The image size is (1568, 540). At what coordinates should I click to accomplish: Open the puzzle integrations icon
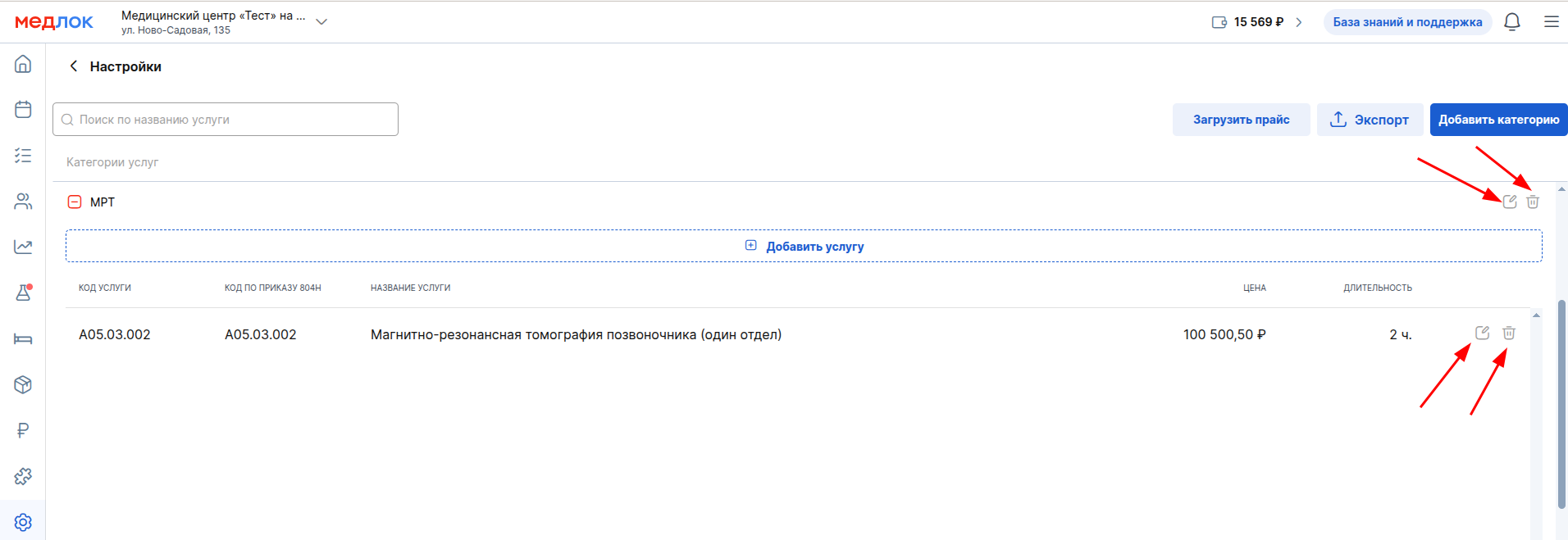point(23,476)
